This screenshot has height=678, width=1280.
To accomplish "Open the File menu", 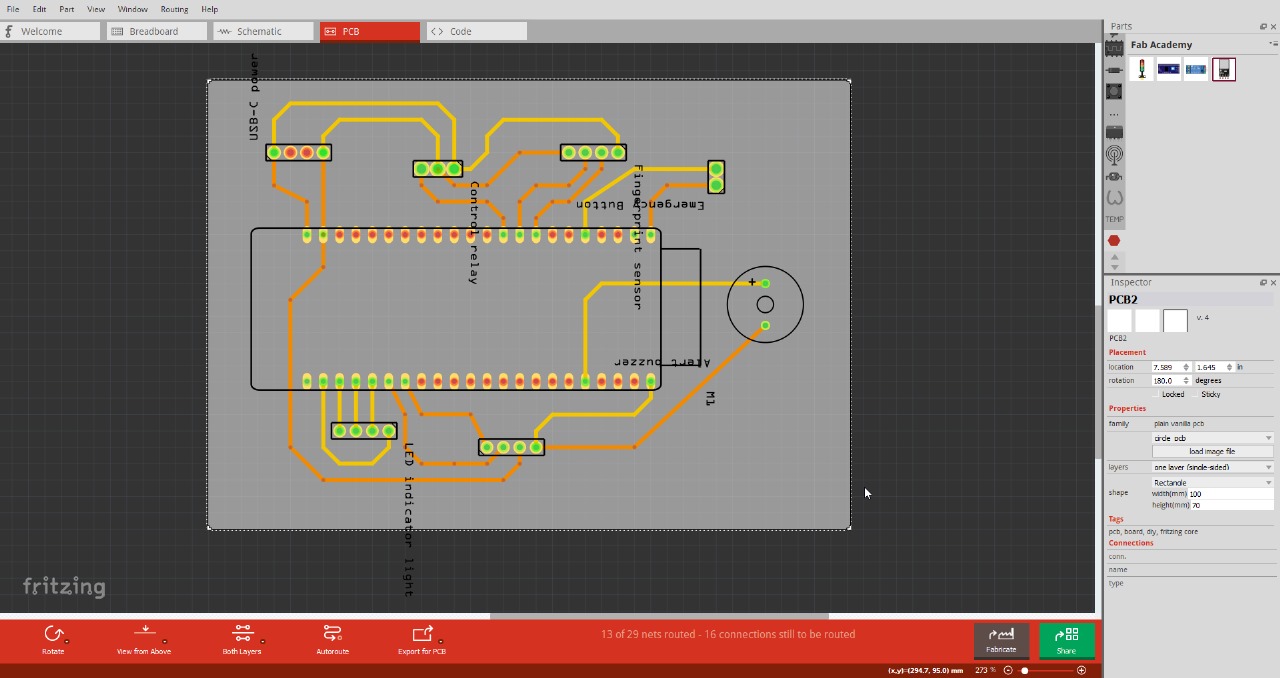I will pos(13,9).
